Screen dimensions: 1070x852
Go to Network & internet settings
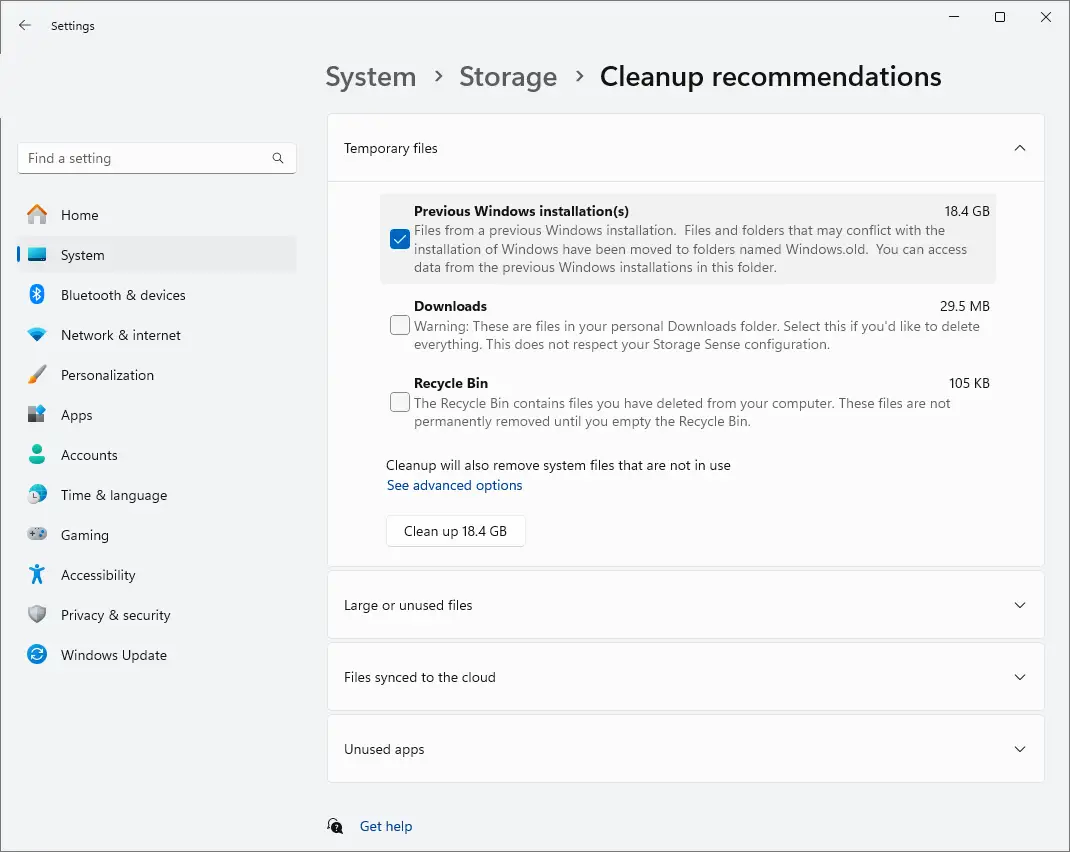(157, 335)
